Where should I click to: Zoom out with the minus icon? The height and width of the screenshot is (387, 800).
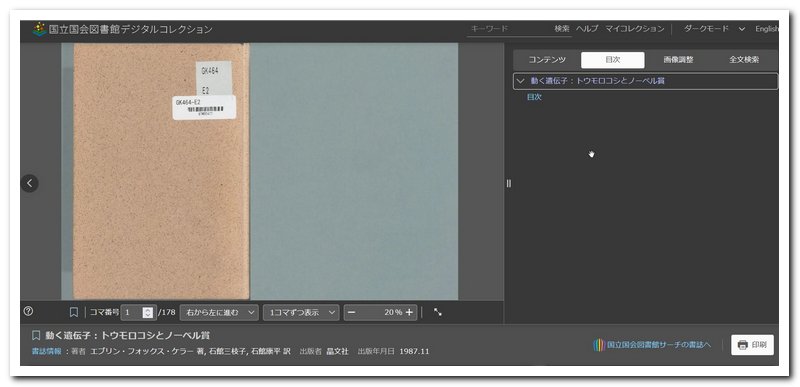tap(352, 313)
